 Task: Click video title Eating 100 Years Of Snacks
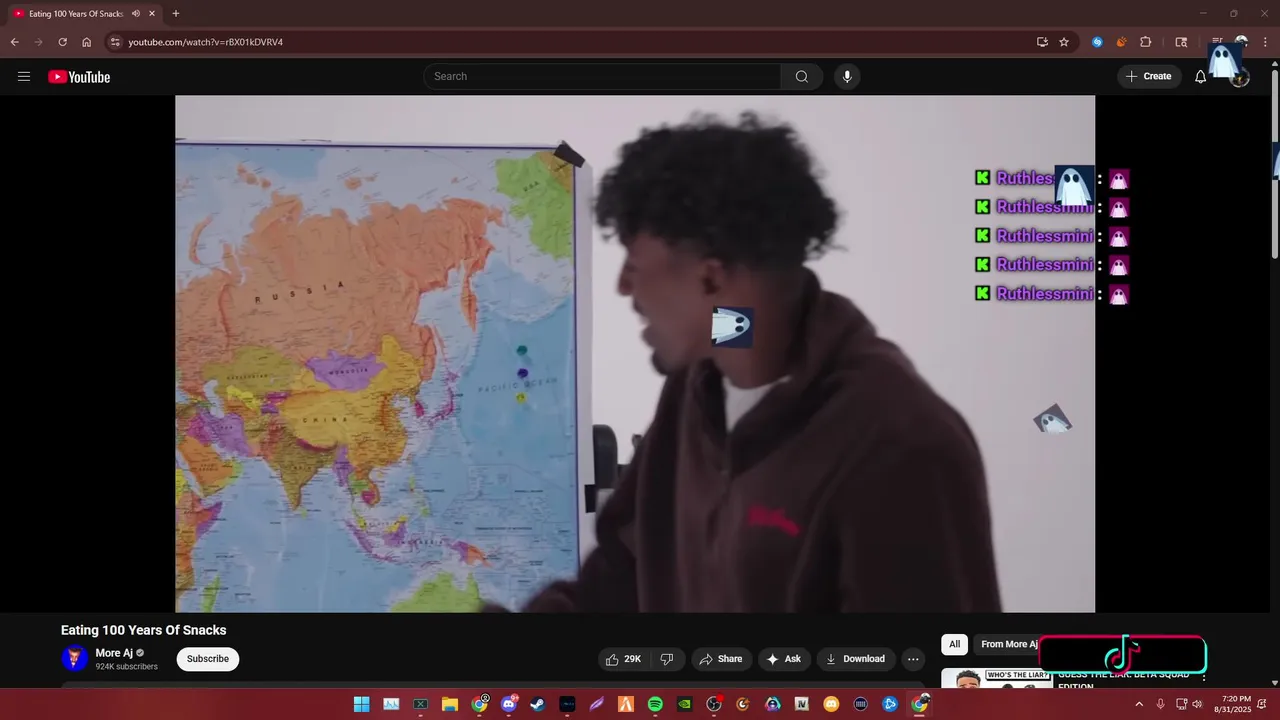click(x=144, y=630)
